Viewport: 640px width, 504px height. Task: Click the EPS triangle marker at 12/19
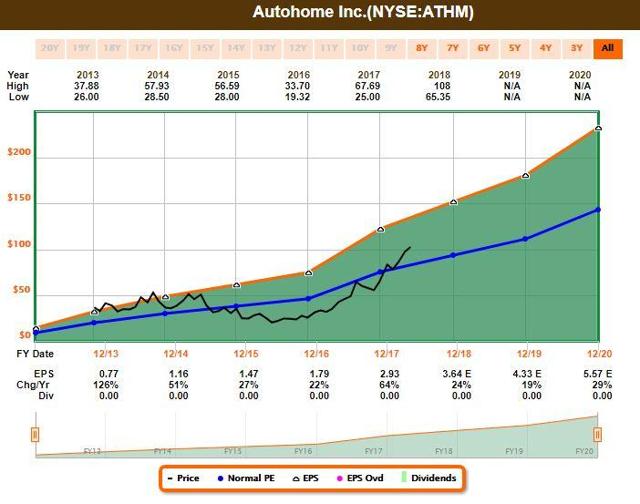pyautogui.click(x=526, y=175)
